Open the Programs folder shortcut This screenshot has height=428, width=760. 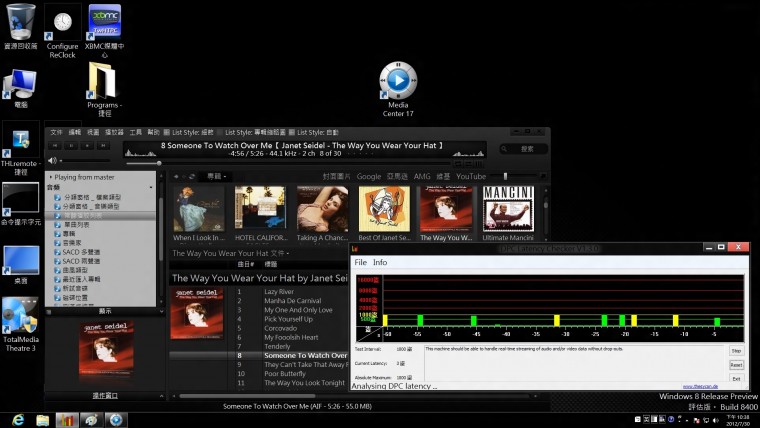coord(103,81)
